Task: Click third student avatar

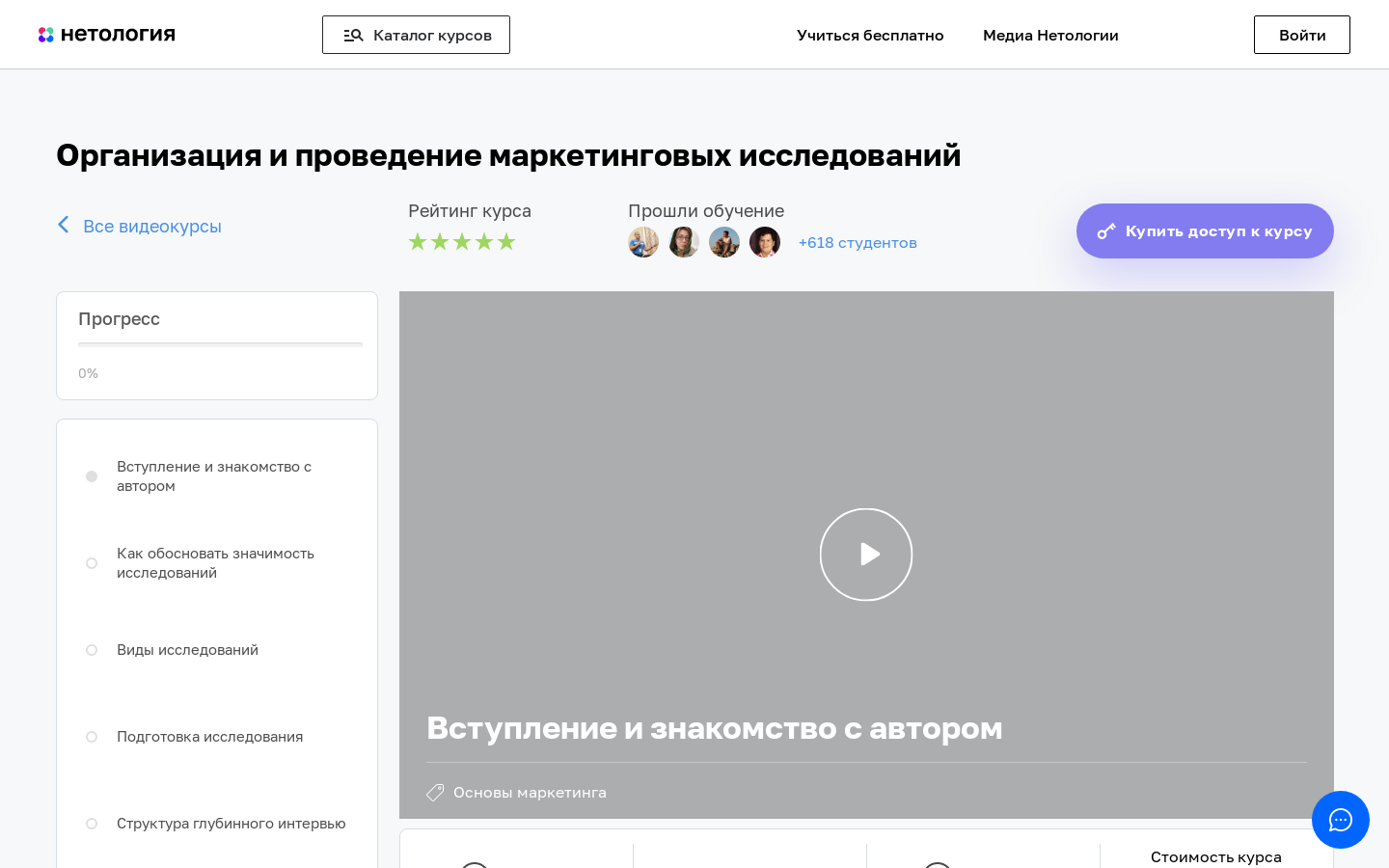Action: point(724,242)
